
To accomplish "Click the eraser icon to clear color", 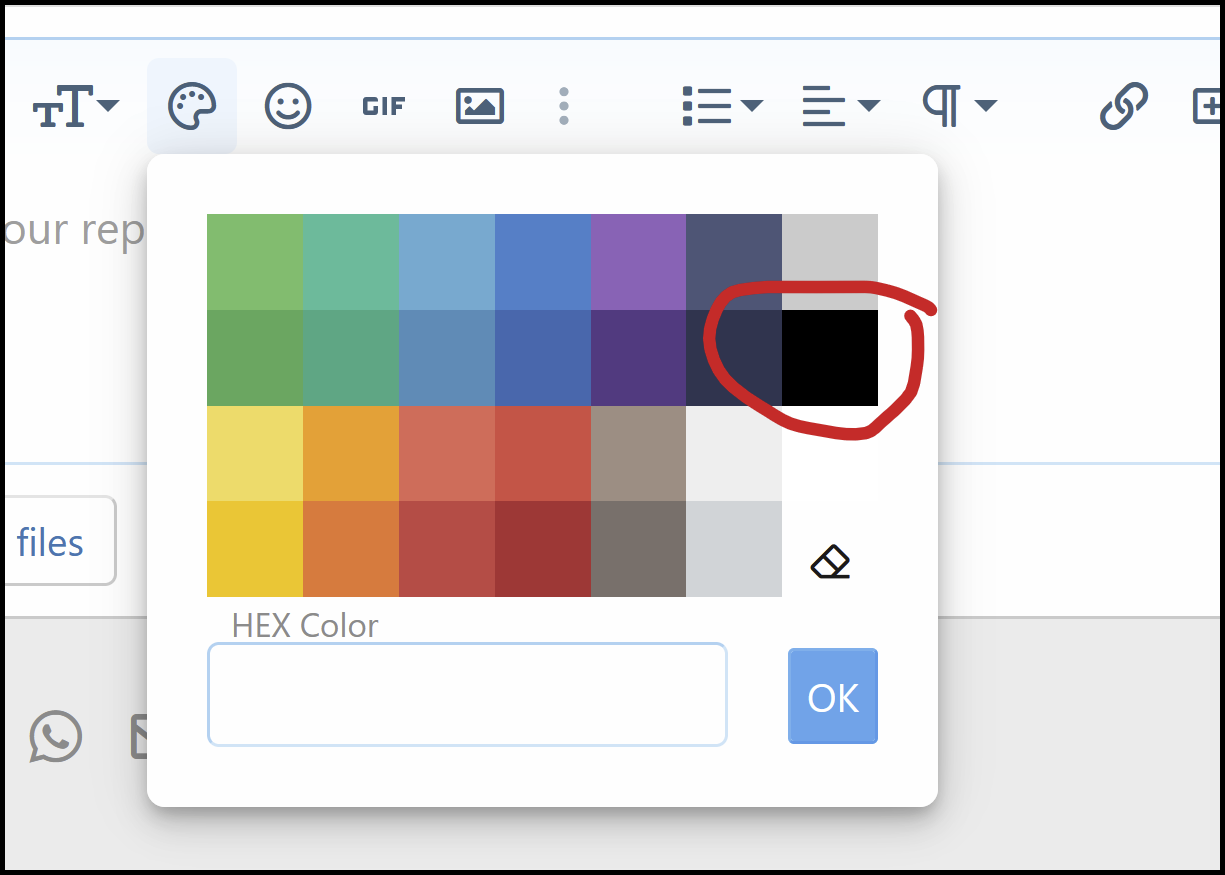I will [x=830, y=562].
